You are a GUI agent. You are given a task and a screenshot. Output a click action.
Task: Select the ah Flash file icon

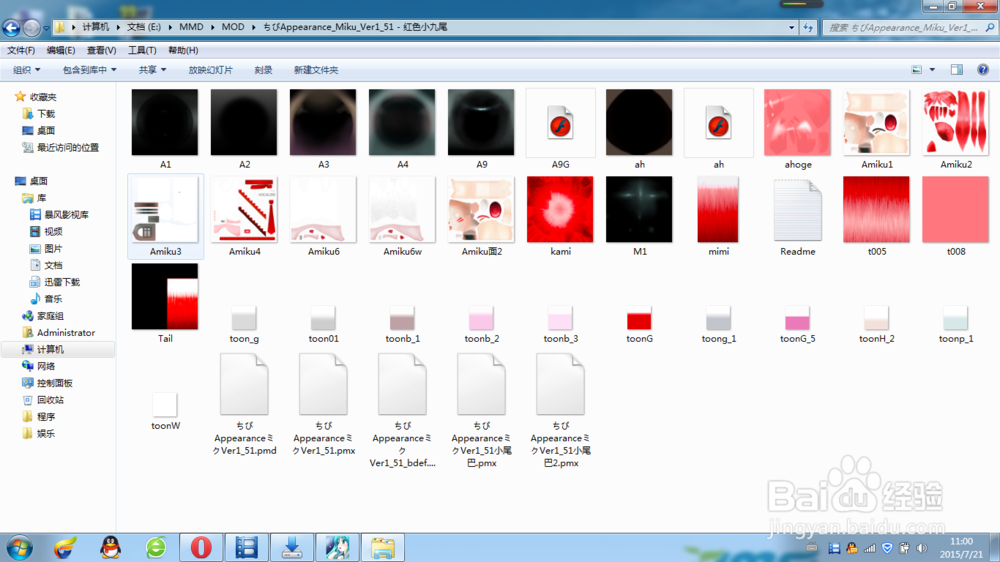[718, 123]
